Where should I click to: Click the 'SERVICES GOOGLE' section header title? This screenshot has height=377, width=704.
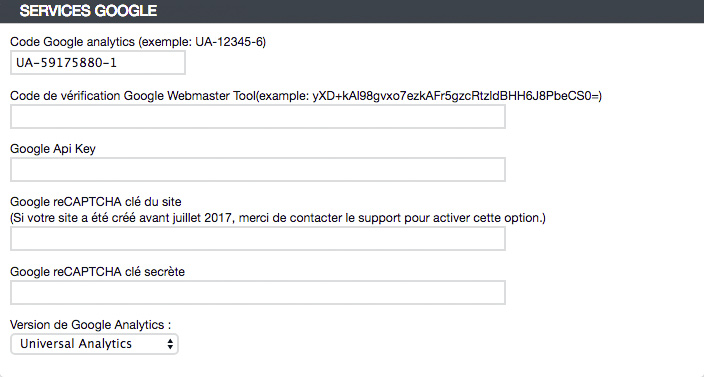pyautogui.click(x=88, y=11)
